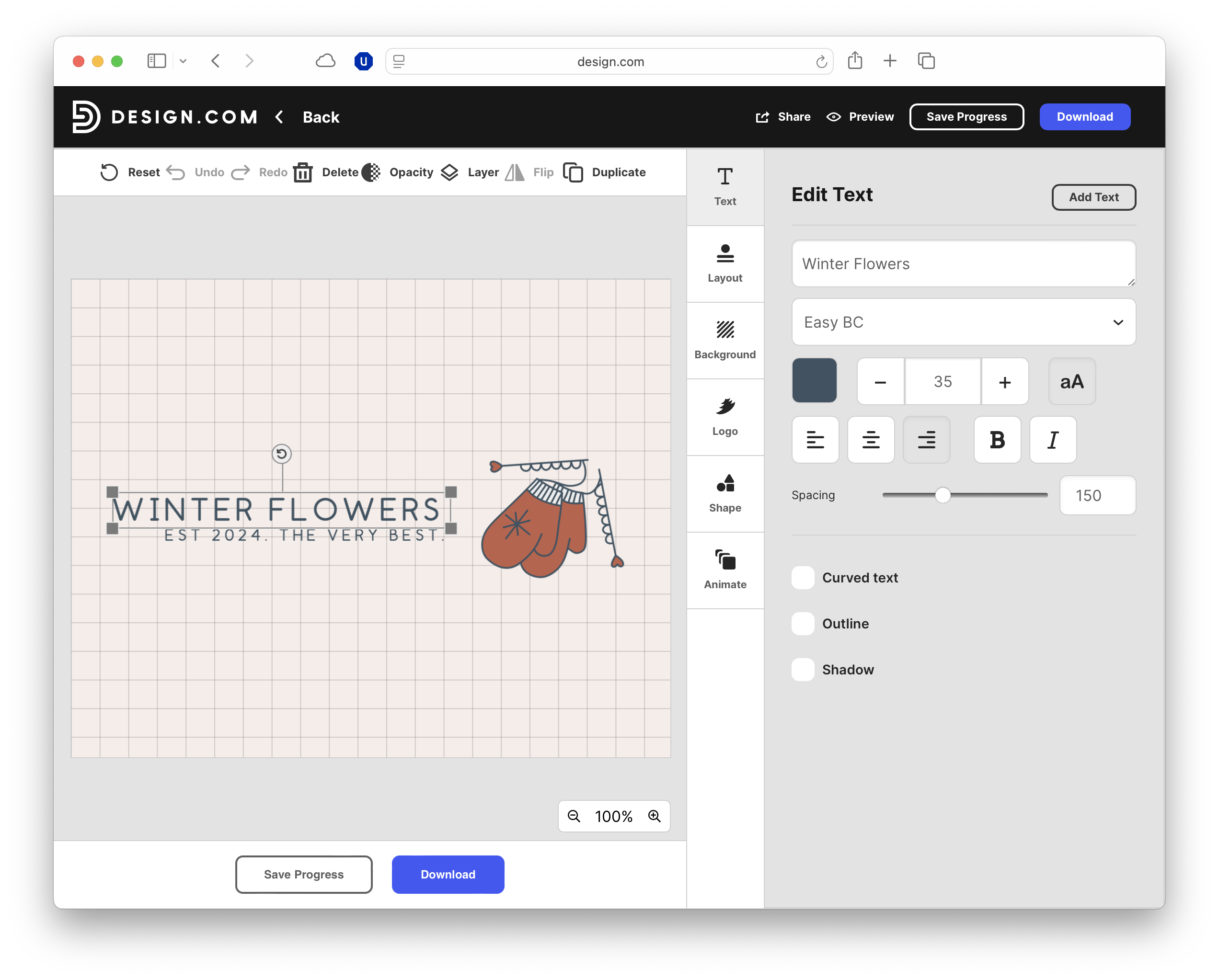The width and height of the screenshot is (1219, 980).
Task: Click Add Text to insert new text
Action: click(1093, 197)
